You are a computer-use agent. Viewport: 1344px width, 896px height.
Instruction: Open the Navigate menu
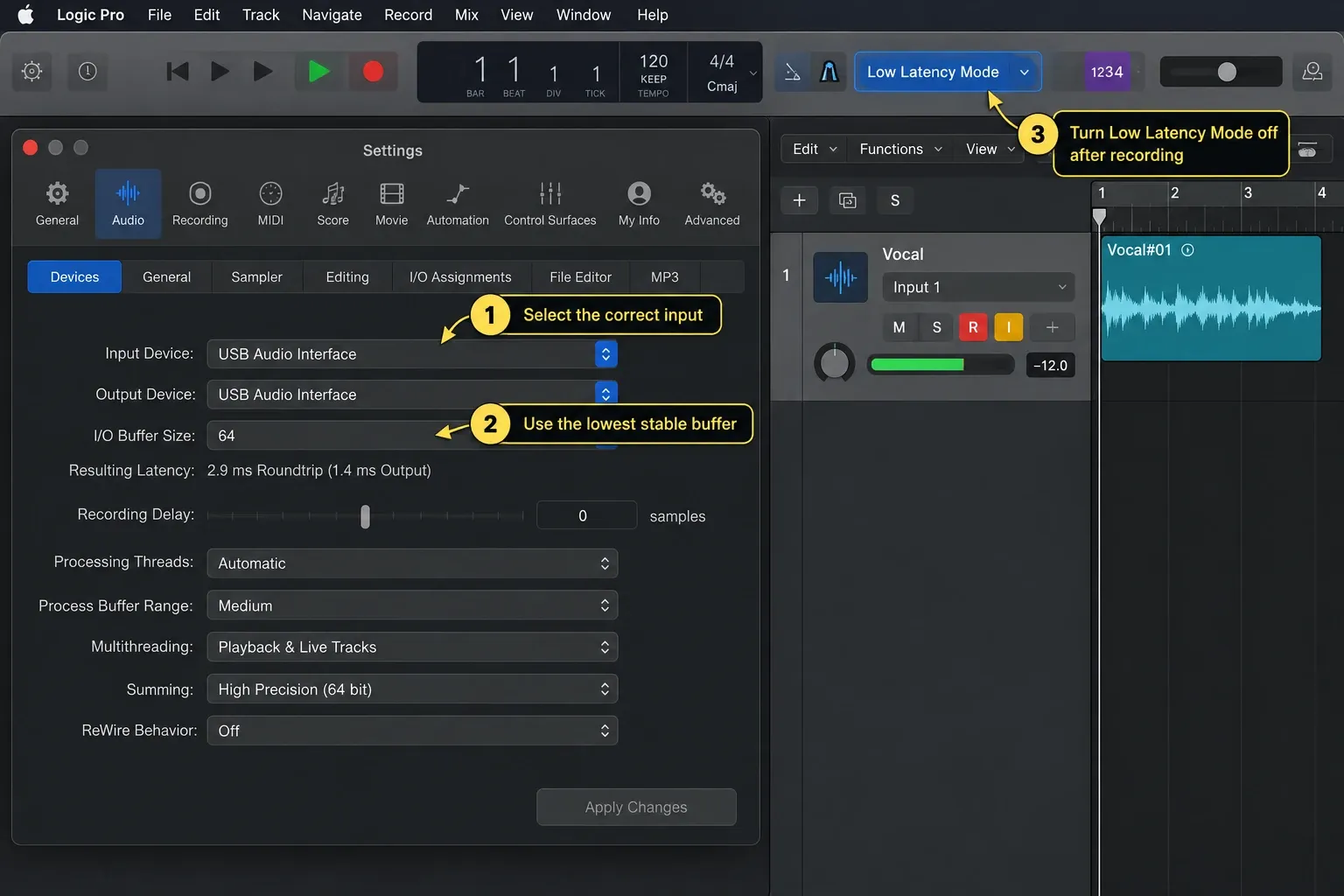[332, 15]
